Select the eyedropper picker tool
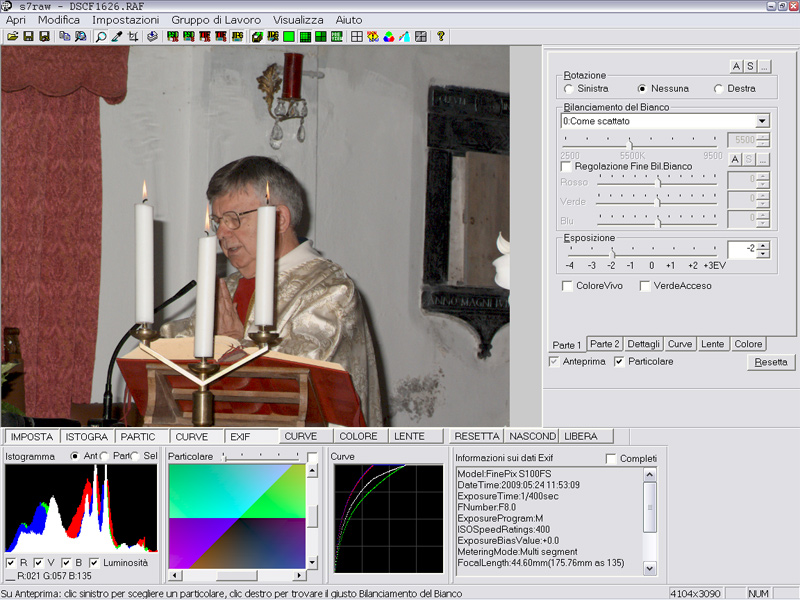The width and height of the screenshot is (800, 600). [117, 37]
